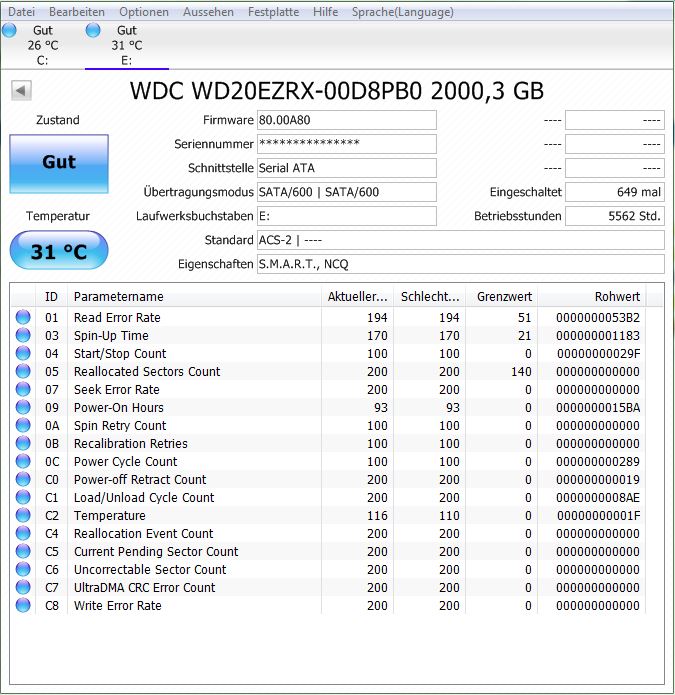Screen dimensions: 675x695
Task: Click threshold value 140 in Grenzwert column
Action: point(521,371)
